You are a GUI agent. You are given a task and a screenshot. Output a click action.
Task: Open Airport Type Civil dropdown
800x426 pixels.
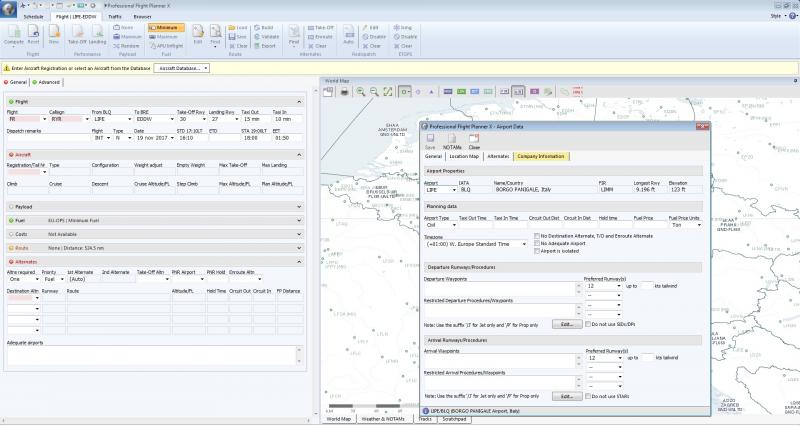[x=454, y=225]
